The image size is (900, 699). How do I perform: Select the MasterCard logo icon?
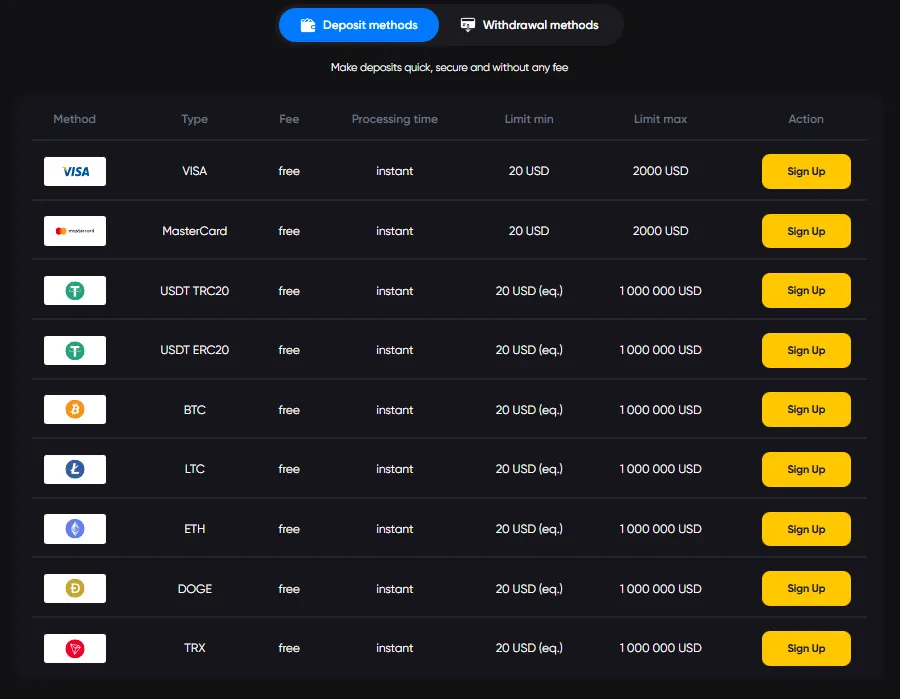pyautogui.click(x=74, y=231)
